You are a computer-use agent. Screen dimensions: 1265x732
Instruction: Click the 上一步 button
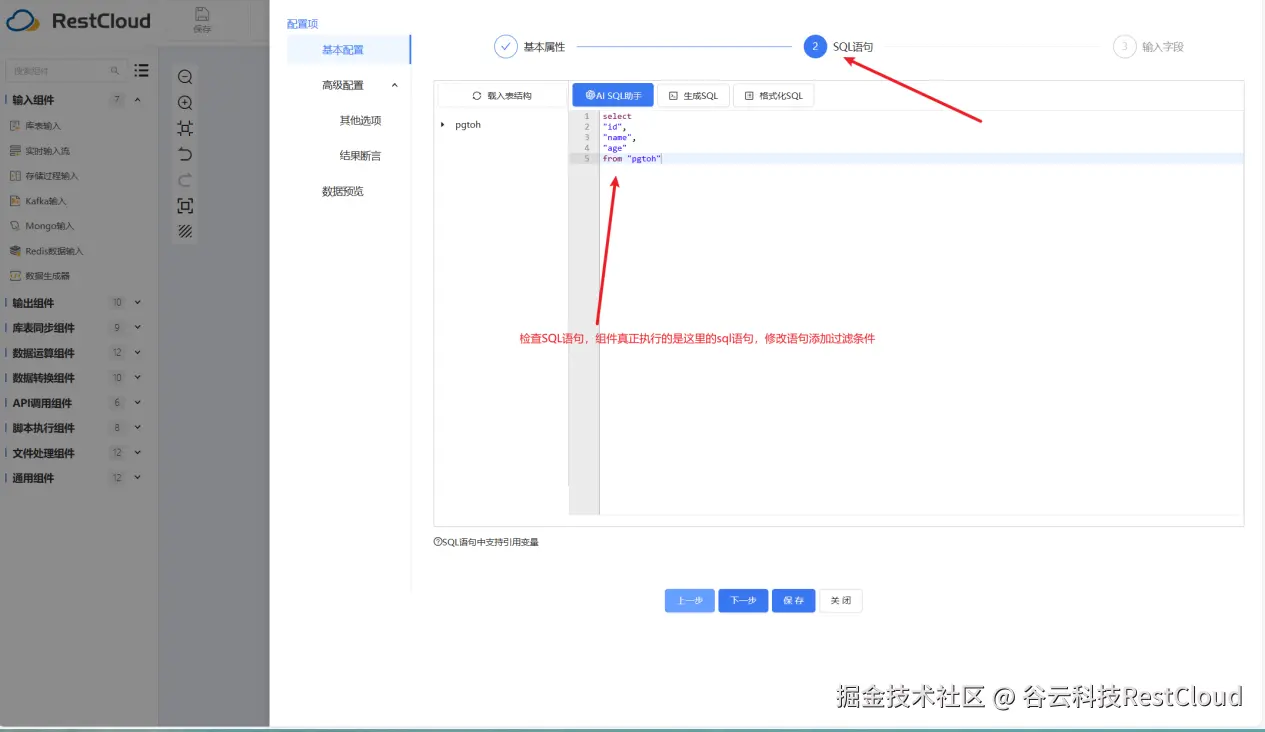(690, 601)
